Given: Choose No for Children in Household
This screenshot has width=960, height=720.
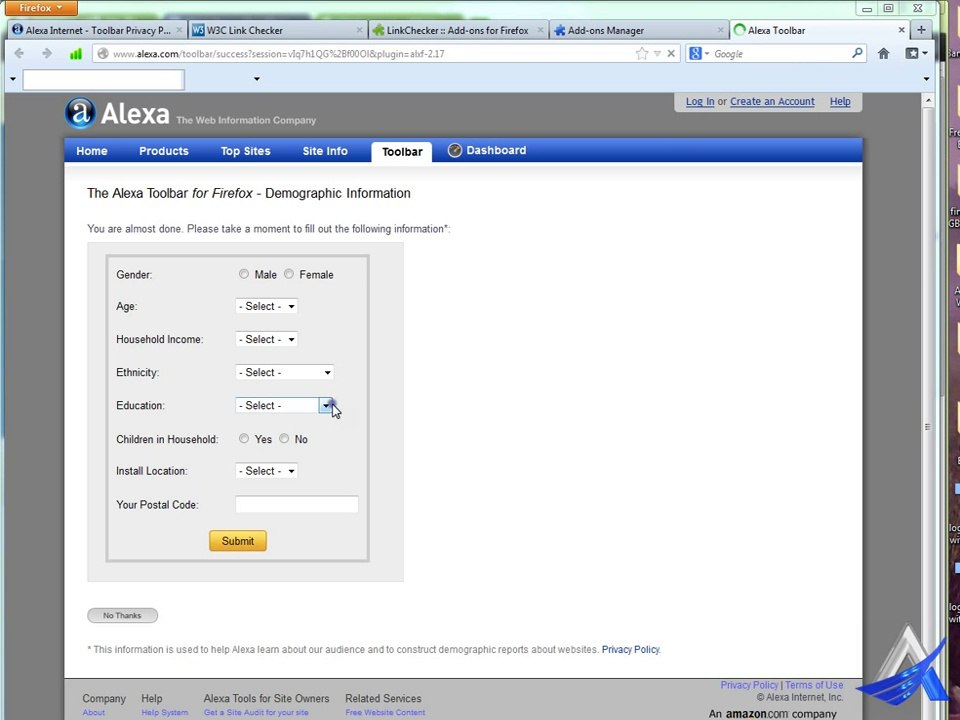Looking at the screenshot, I should point(284,438).
